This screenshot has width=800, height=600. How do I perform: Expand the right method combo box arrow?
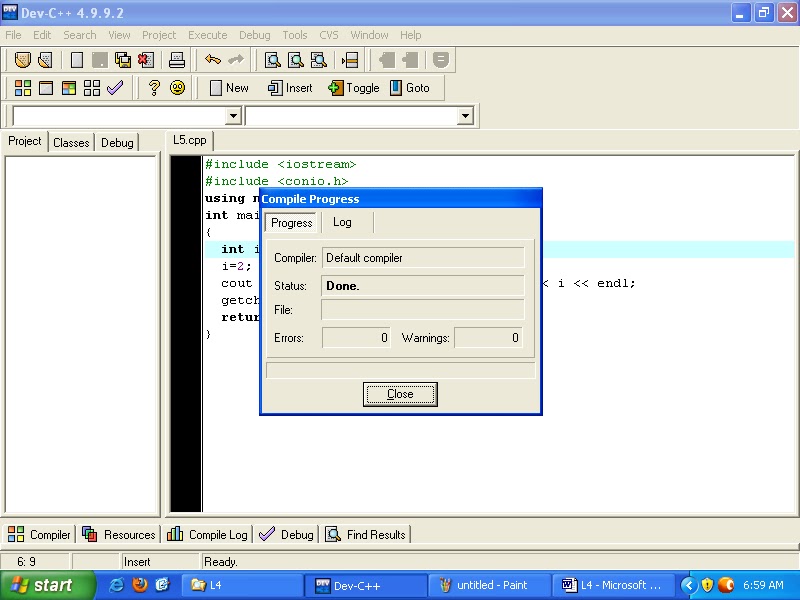pos(465,116)
